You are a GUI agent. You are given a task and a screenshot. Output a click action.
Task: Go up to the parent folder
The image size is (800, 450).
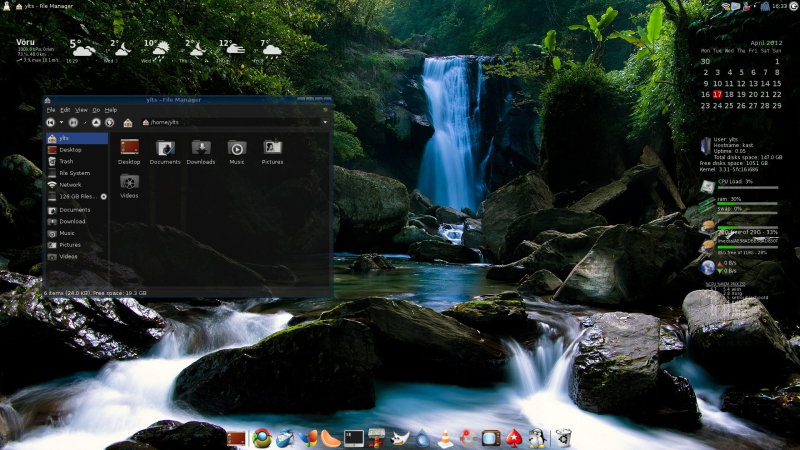coord(96,122)
